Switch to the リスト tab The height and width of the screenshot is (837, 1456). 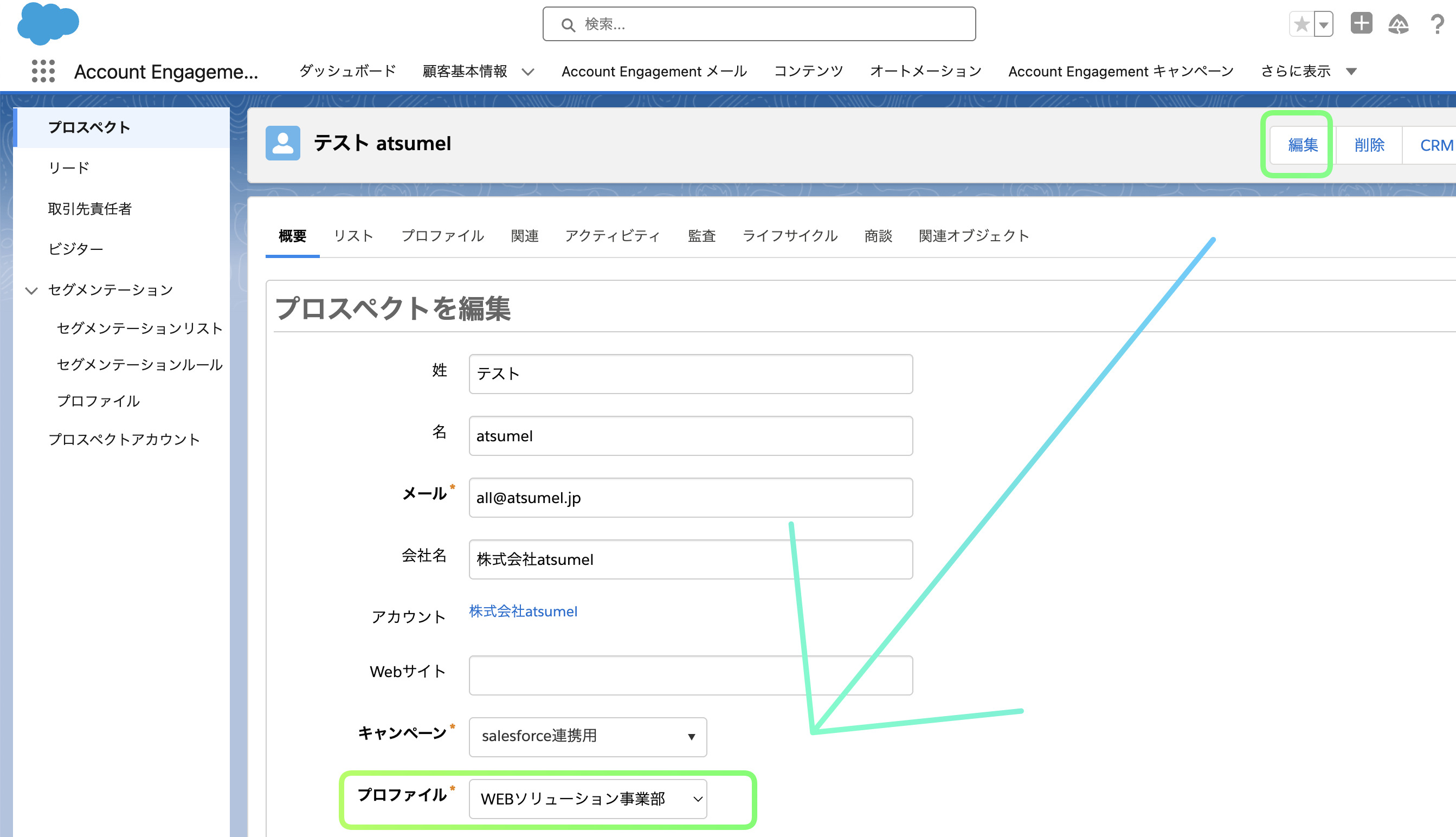click(353, 236)
